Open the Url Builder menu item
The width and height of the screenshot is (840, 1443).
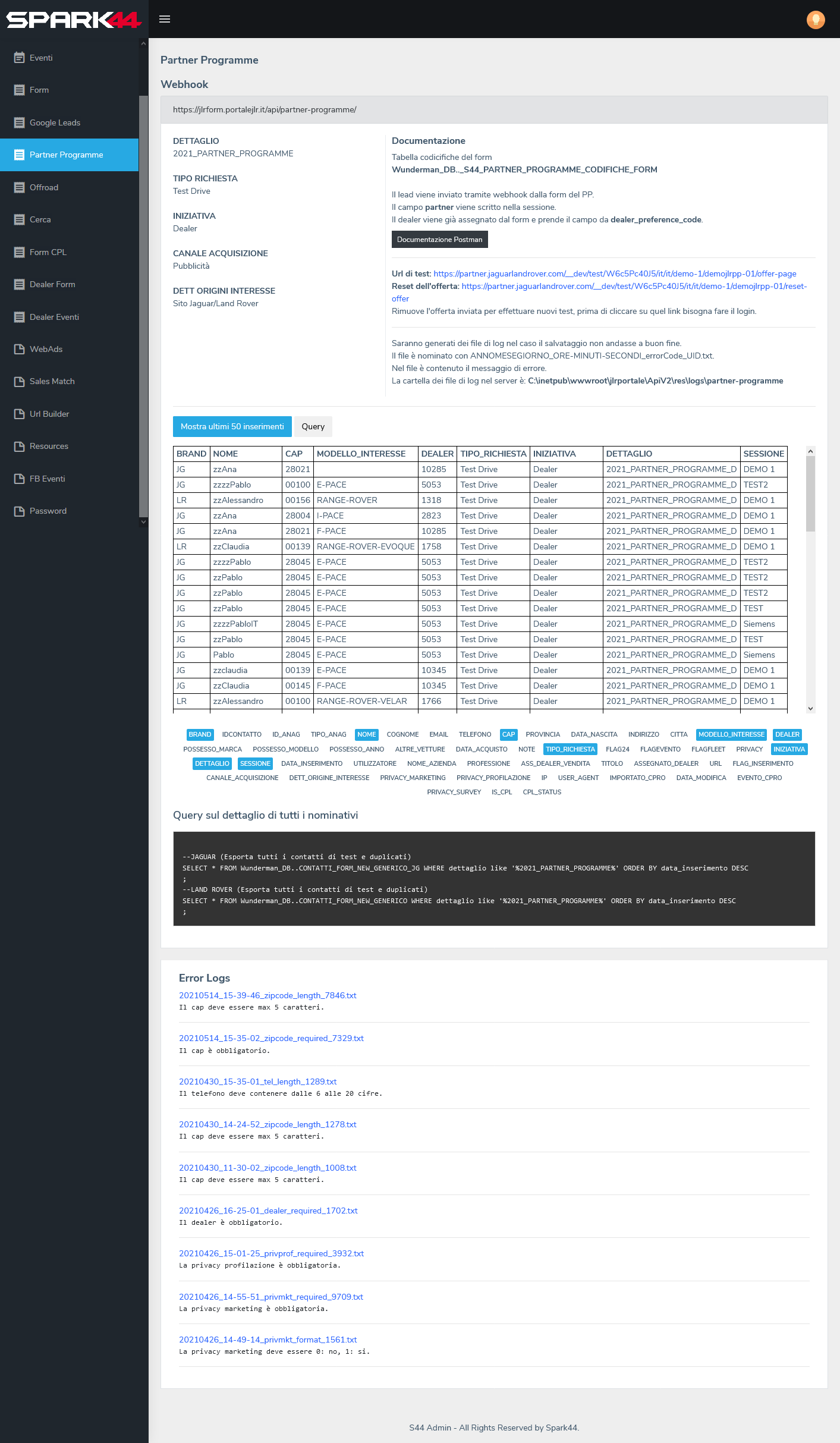69,414
